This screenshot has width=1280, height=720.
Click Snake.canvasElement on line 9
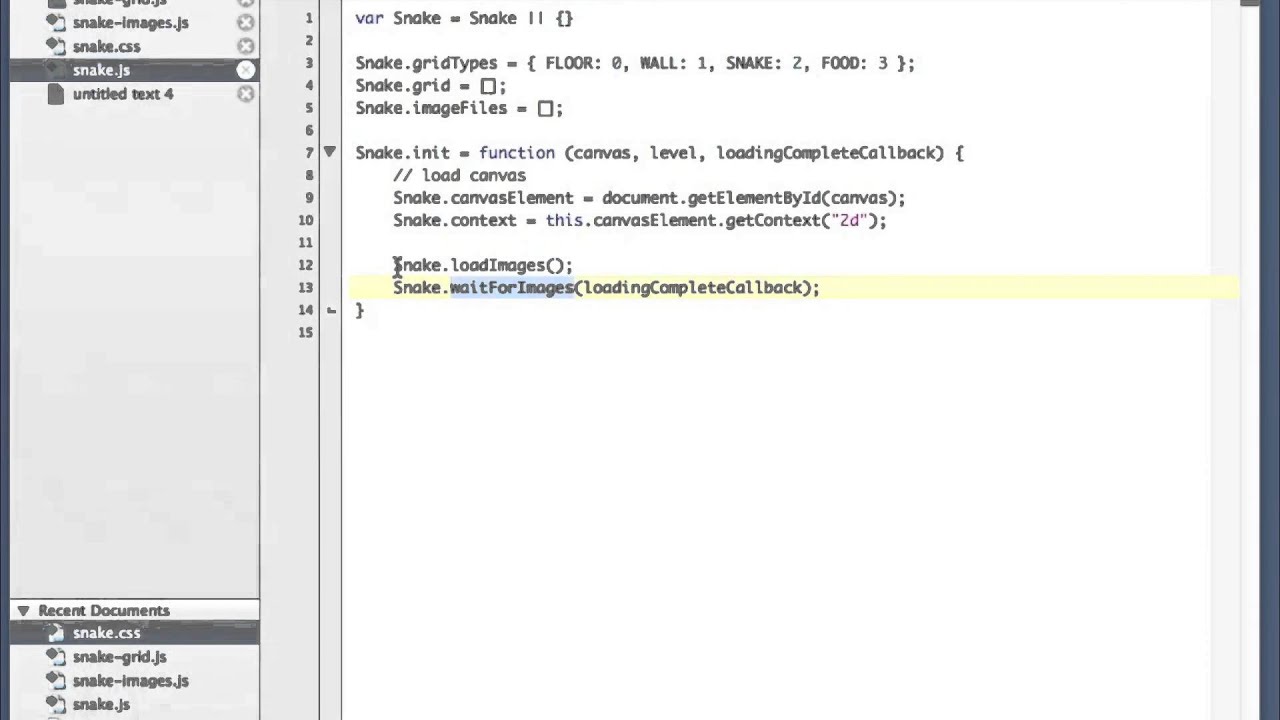click(483, 198)
